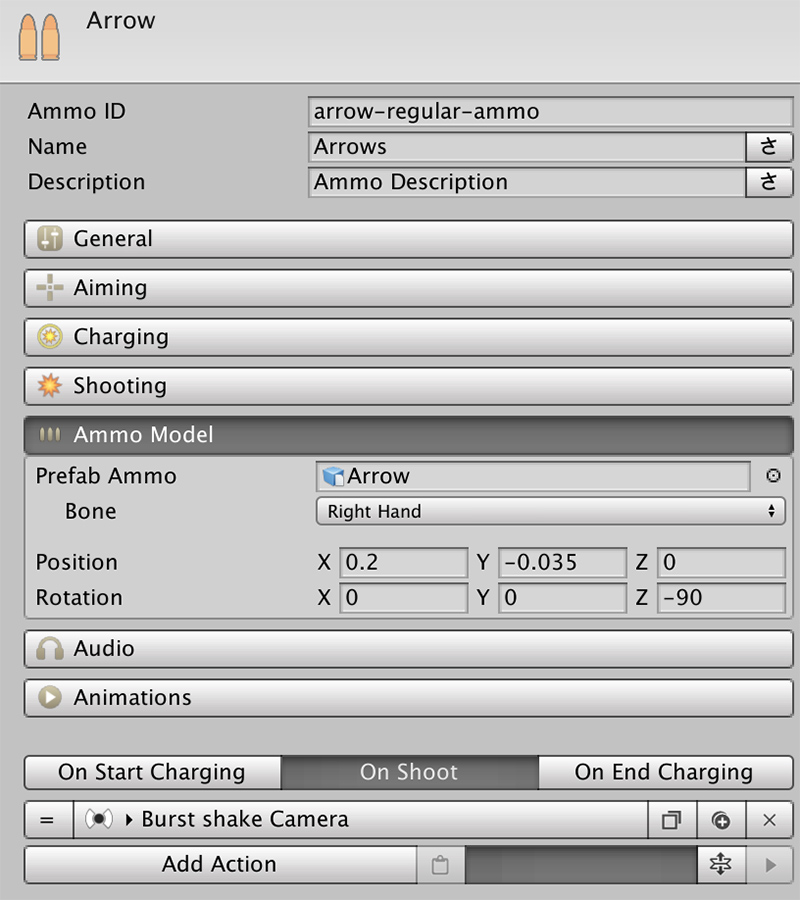The height and width of the screenshot is (900, 800).
Task: Open localization options for the Description field
Action: pyautogui.click(x=769, y=182)
